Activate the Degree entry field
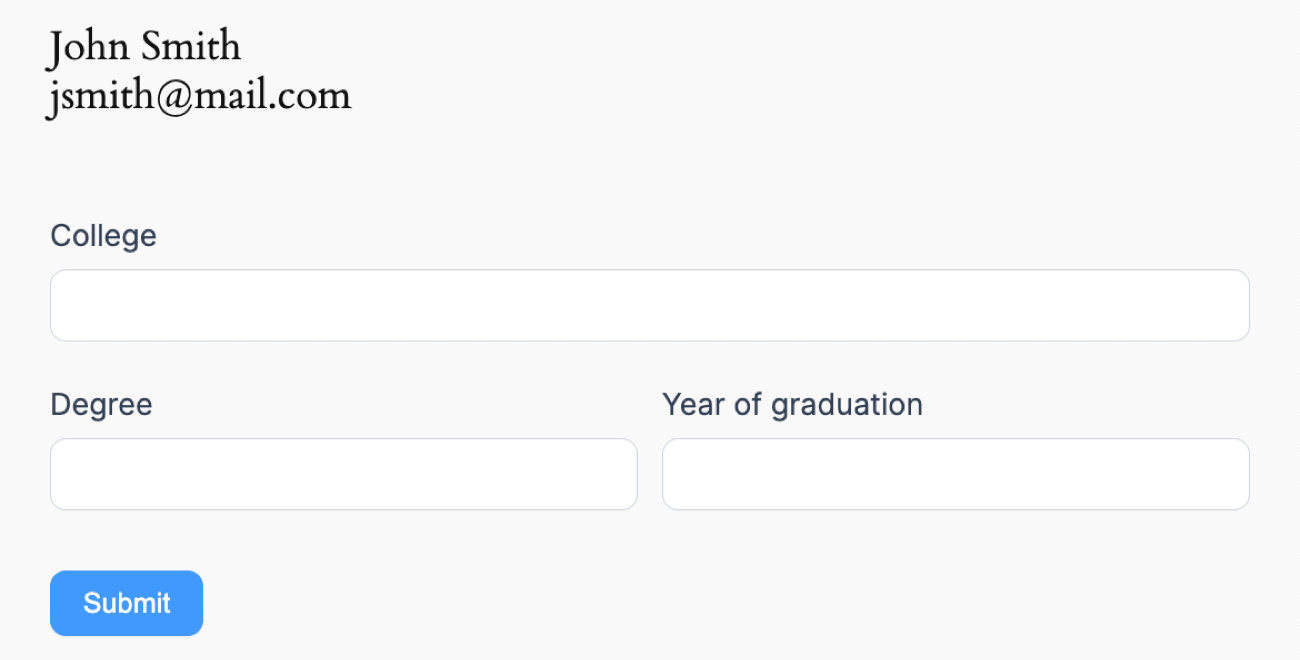 [343, 474]
